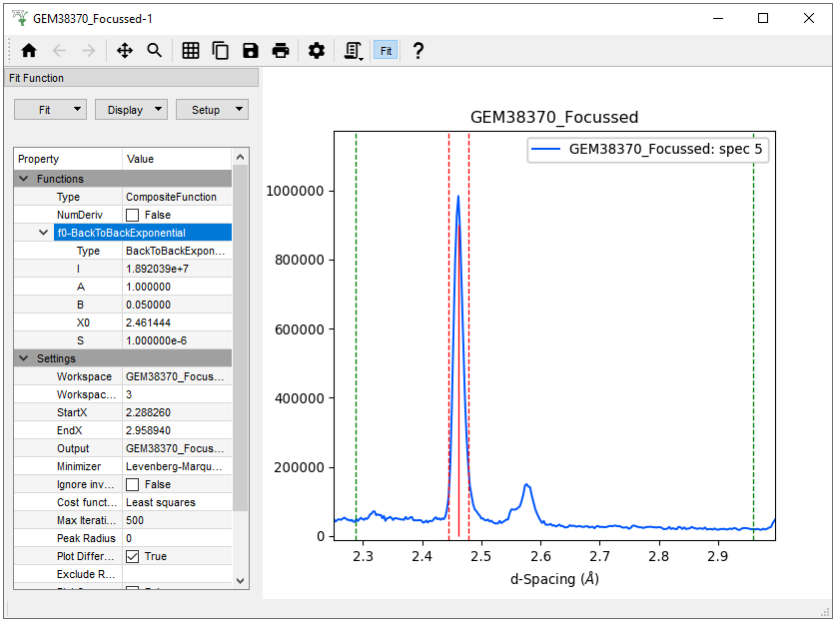This screenshot has width=835, height=621.
Task: Open the Fit dropdown button
Action: point(50,110)
